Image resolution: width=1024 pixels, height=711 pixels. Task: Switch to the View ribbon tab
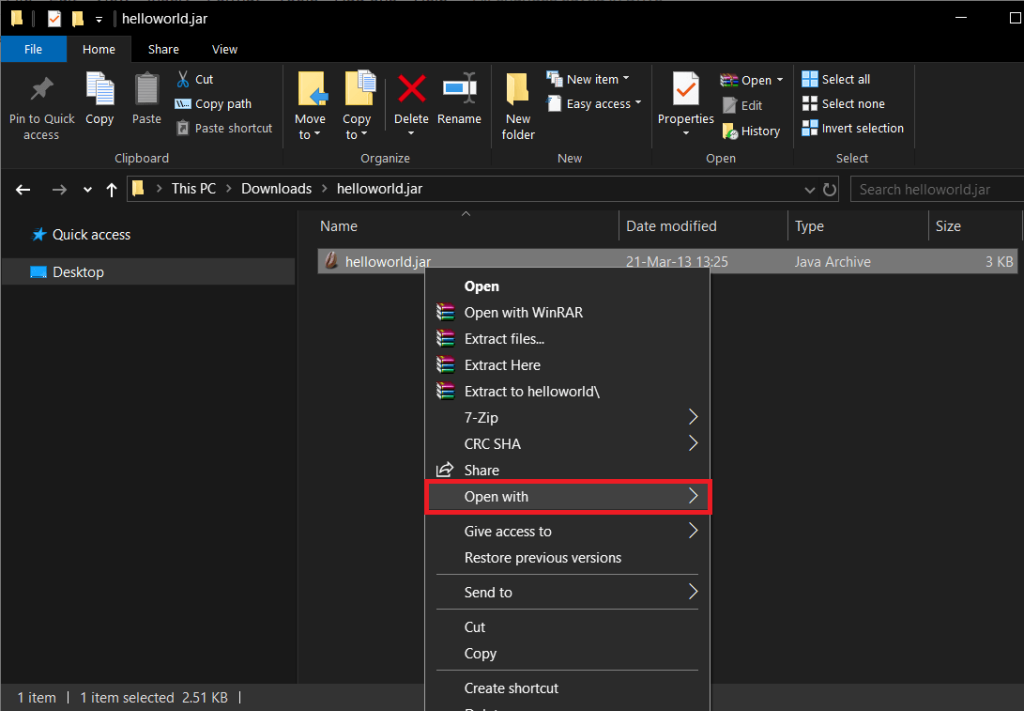point(225,50)
